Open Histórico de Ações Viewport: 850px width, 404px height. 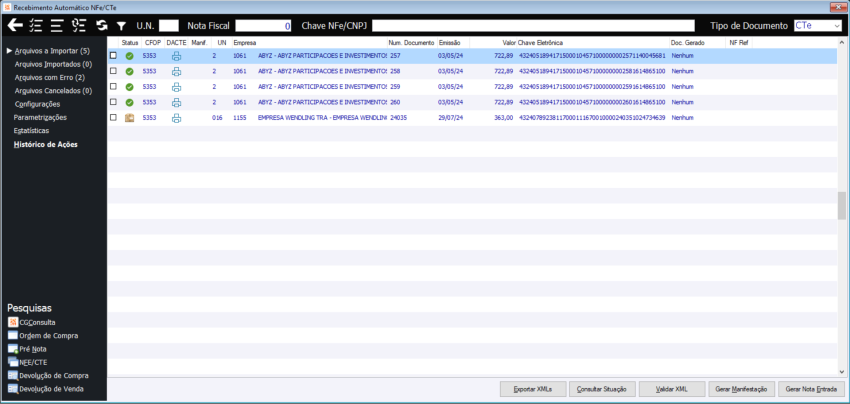pyautogui.click(x=46, y=144)
